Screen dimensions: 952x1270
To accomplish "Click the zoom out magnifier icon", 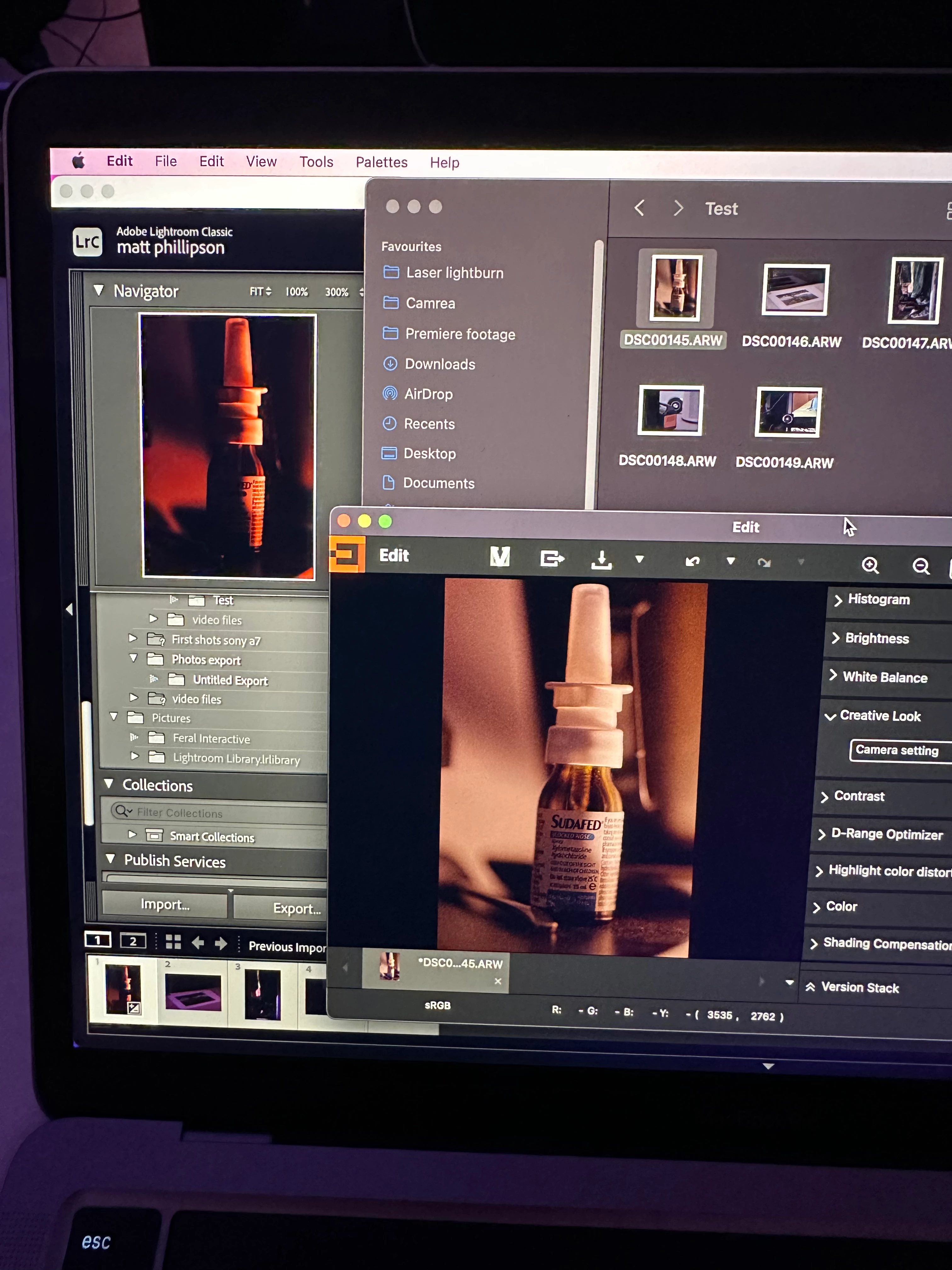I will coord(921,566).
